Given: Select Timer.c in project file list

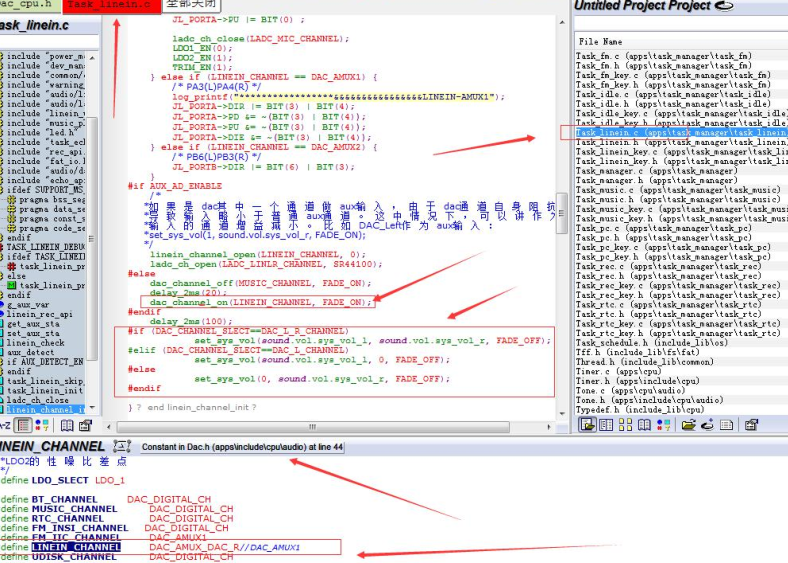Looking at the screenshot, I should tap(681, 371).
